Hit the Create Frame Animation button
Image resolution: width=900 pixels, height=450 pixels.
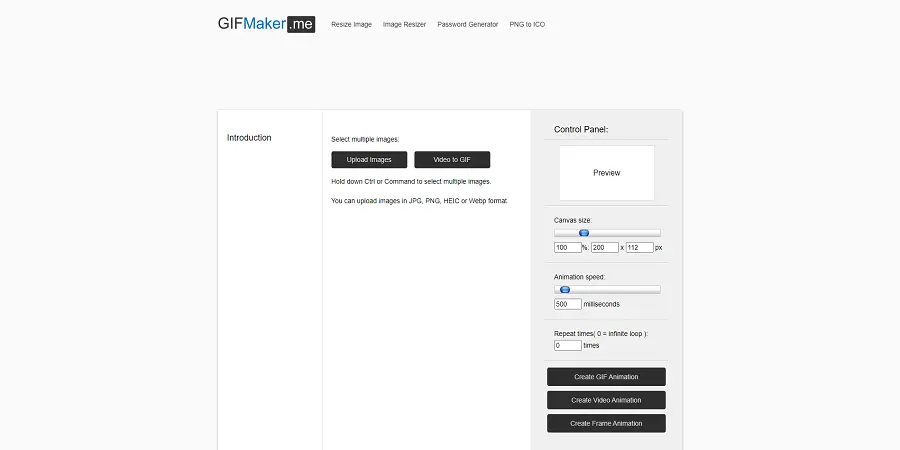tap(606, 423)
